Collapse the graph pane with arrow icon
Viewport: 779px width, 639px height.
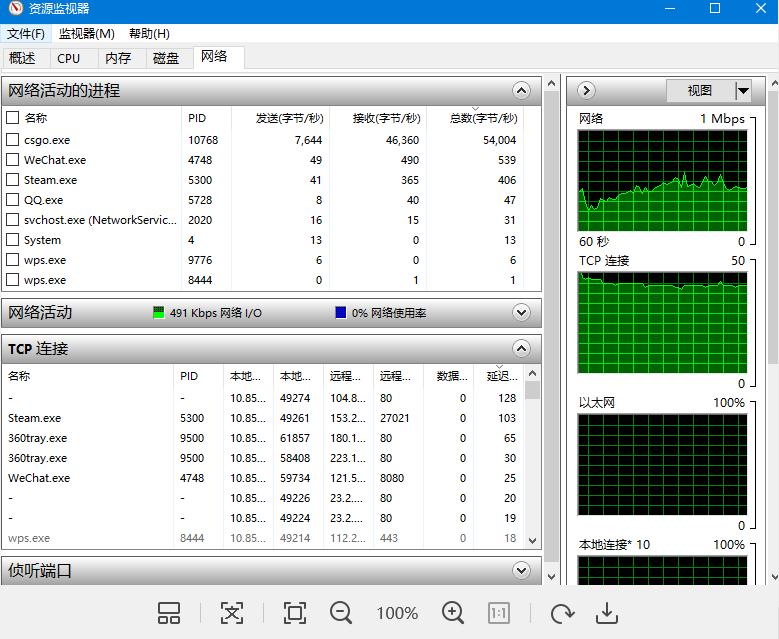586,91
